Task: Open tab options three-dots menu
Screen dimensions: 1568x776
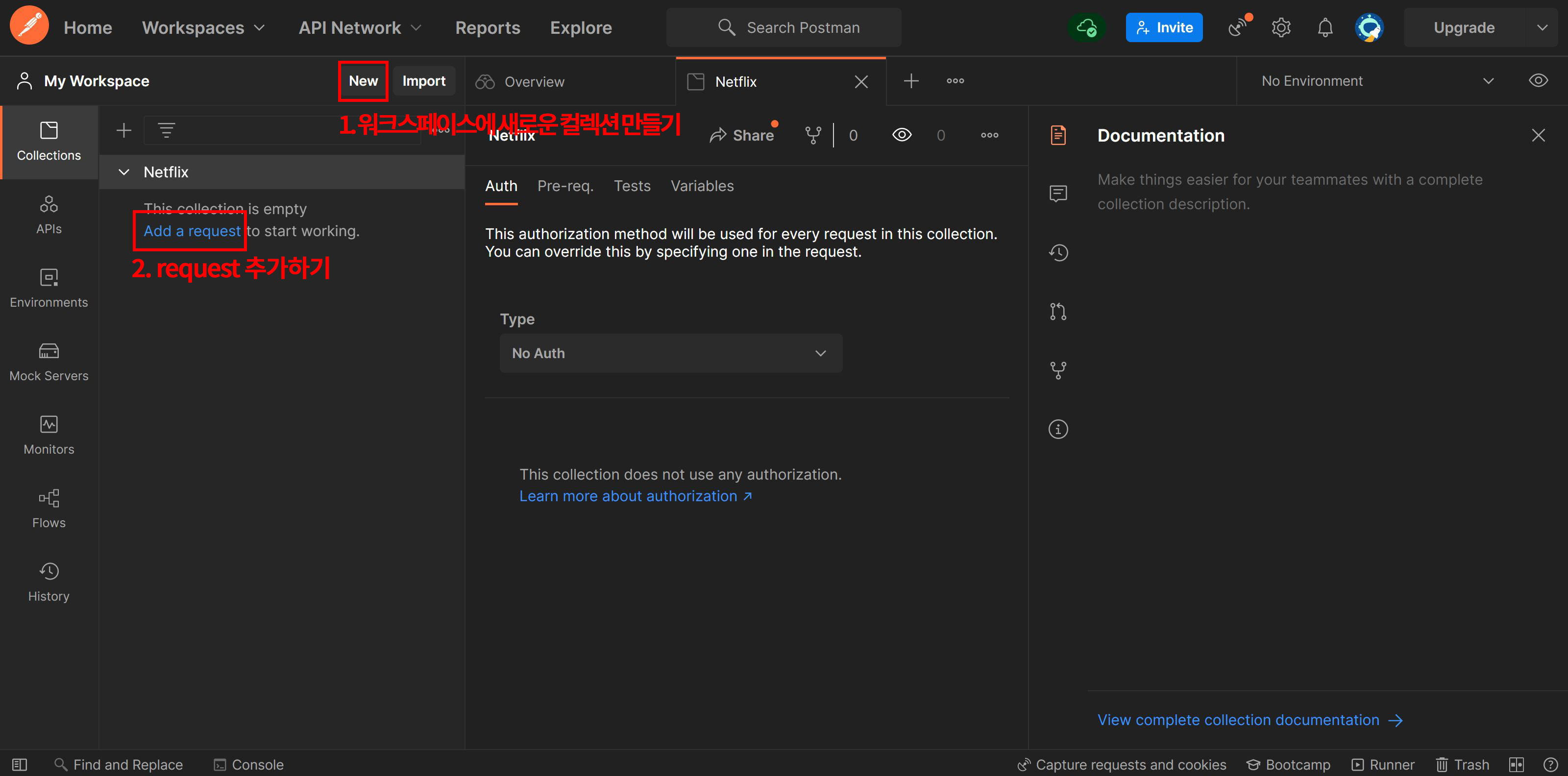Action: click(955, 81)
